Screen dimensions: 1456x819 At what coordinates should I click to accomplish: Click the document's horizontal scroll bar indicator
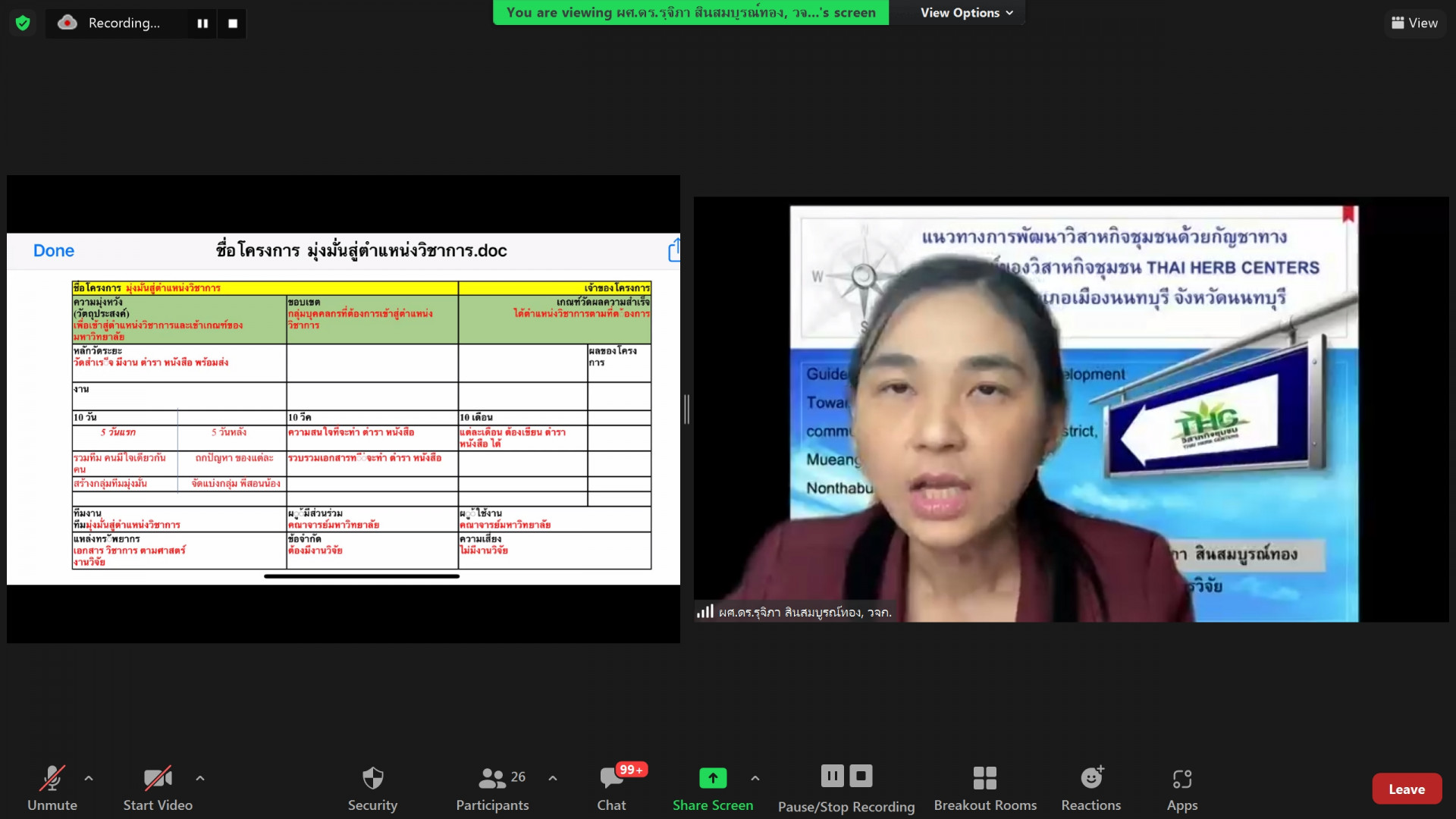[362, 576]
